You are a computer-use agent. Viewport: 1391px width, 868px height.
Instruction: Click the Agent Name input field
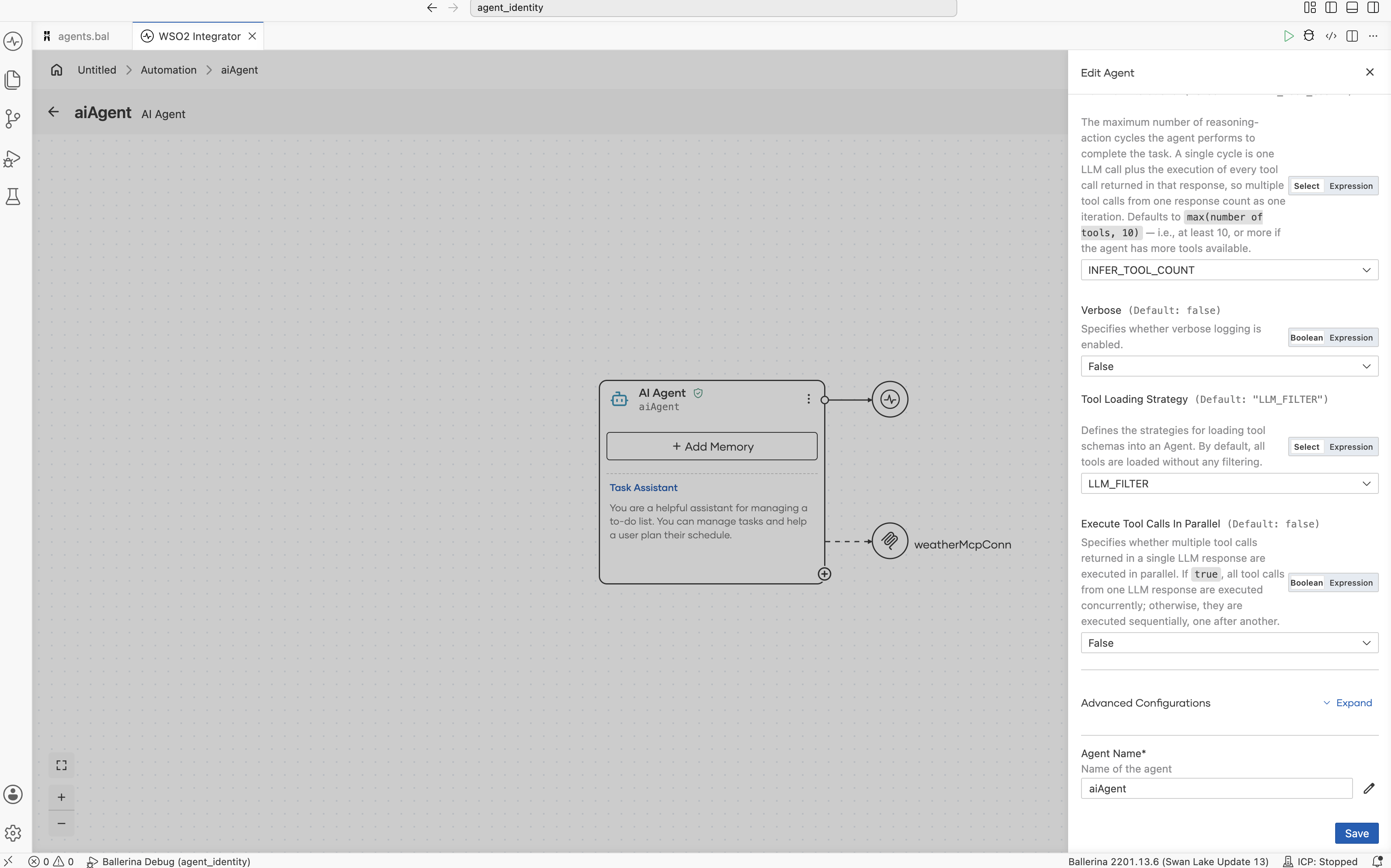pyautogui.click(x=1217, y=788)
